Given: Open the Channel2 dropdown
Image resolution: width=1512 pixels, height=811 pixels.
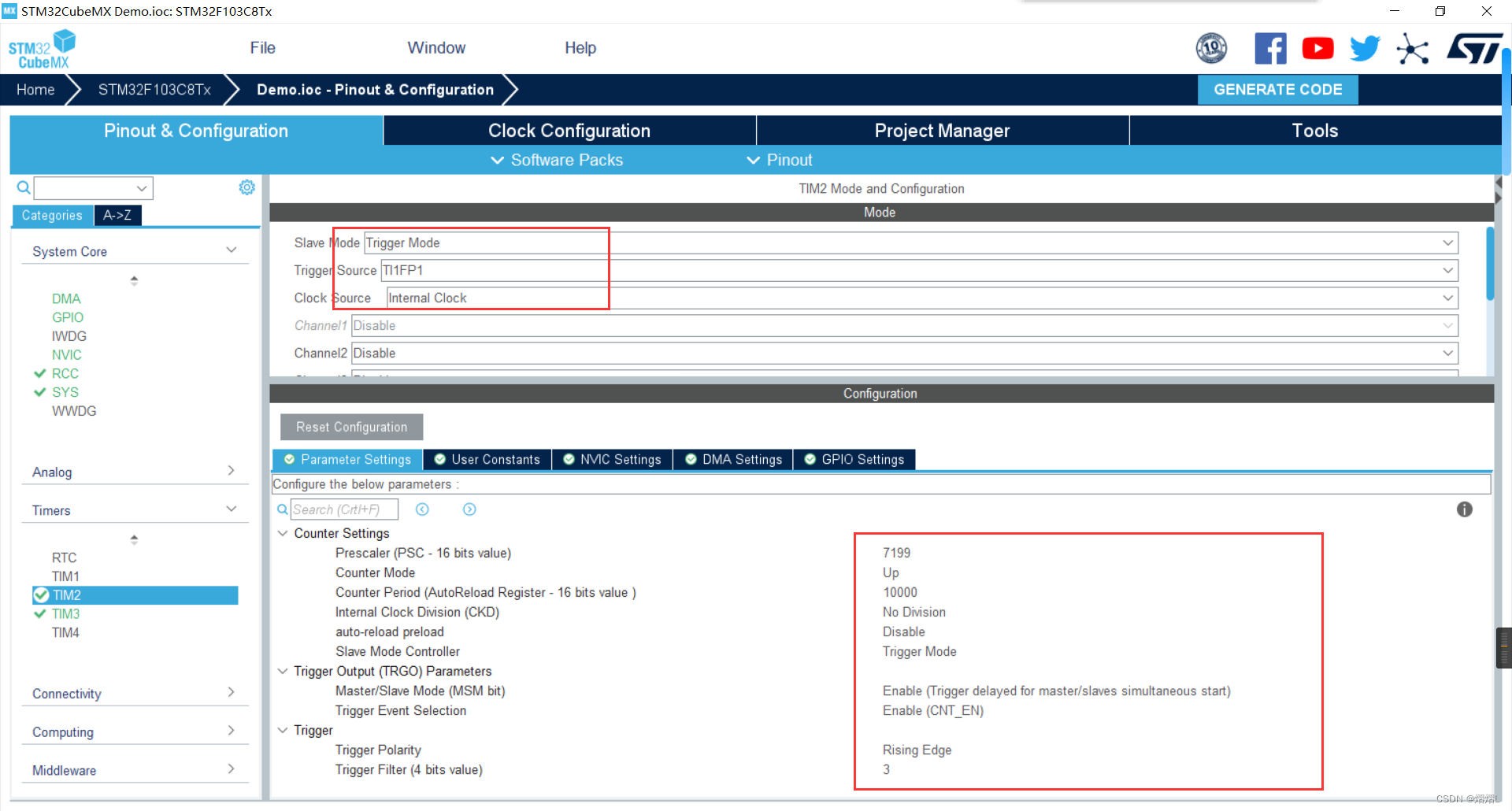Looking at the screenshot, I should (x=905, y=353).
